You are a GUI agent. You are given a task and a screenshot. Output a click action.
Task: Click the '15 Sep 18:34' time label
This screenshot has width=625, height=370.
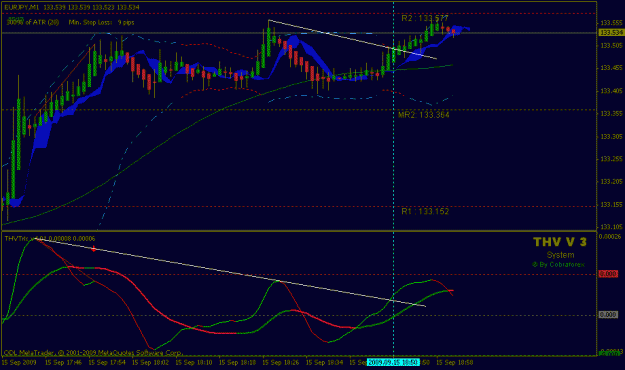pos(324,362)
